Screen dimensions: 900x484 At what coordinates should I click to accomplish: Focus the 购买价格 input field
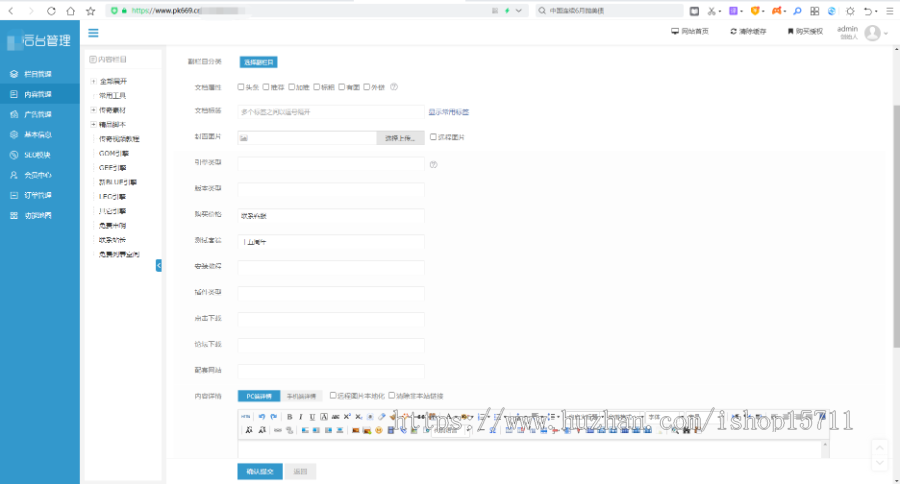coord(331,216)
